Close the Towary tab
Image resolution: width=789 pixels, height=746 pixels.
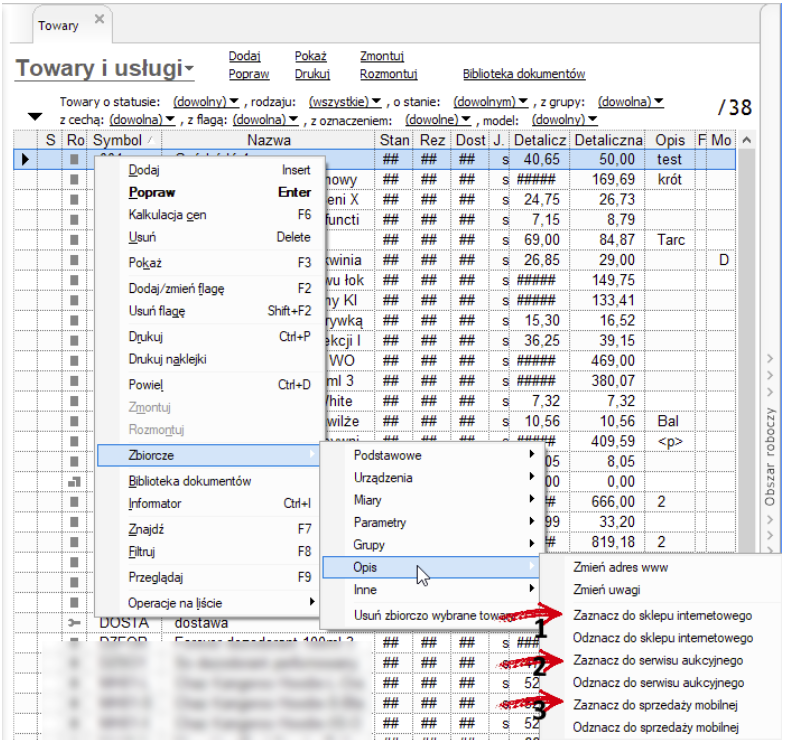click(x=100, y=20)
